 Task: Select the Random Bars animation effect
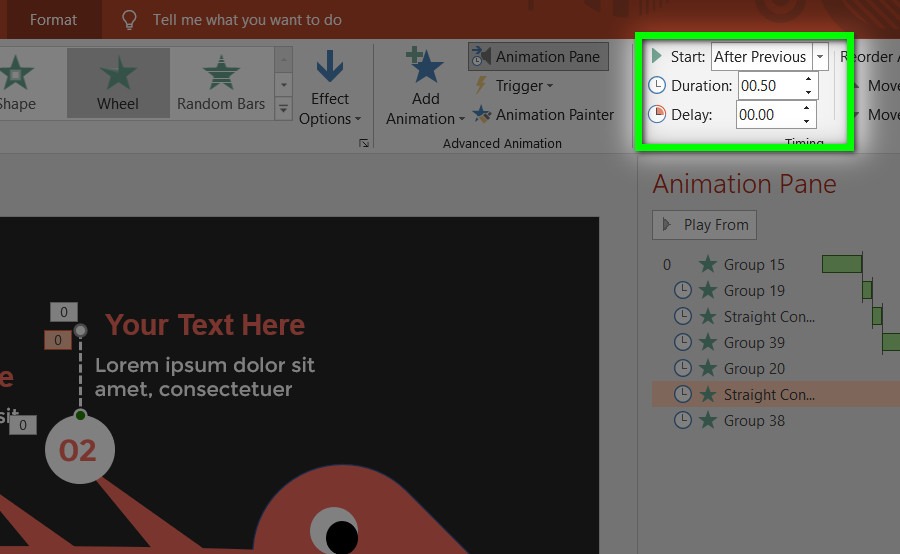(220, 83)
